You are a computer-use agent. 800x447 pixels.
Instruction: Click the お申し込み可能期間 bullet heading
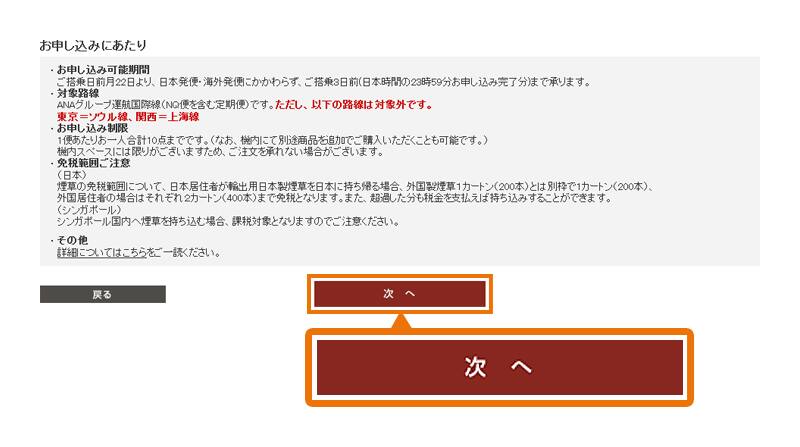coord(103,70)
